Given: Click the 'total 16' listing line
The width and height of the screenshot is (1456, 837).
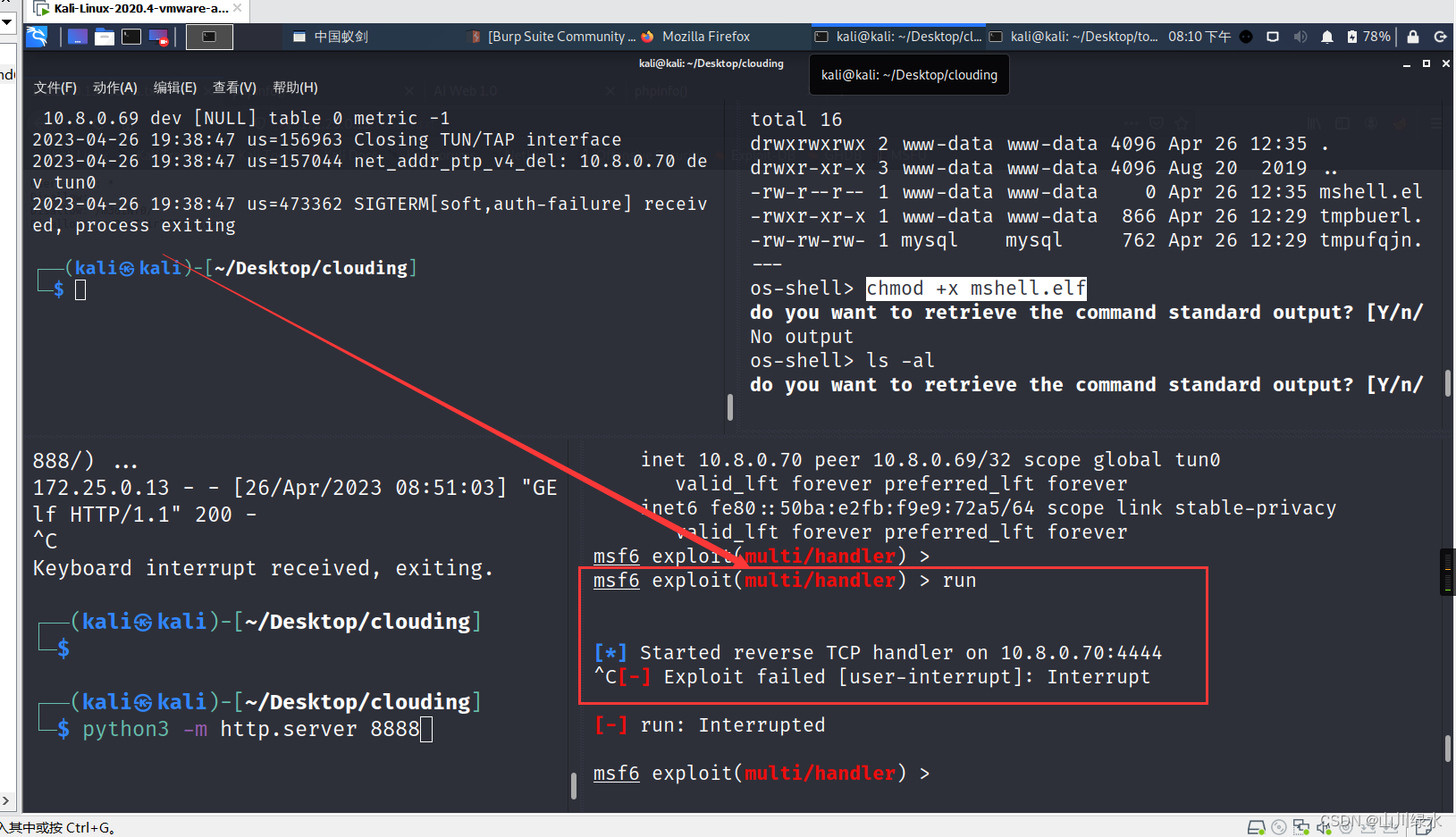Looking at the screenshot, I should click(x=795, y=120).
